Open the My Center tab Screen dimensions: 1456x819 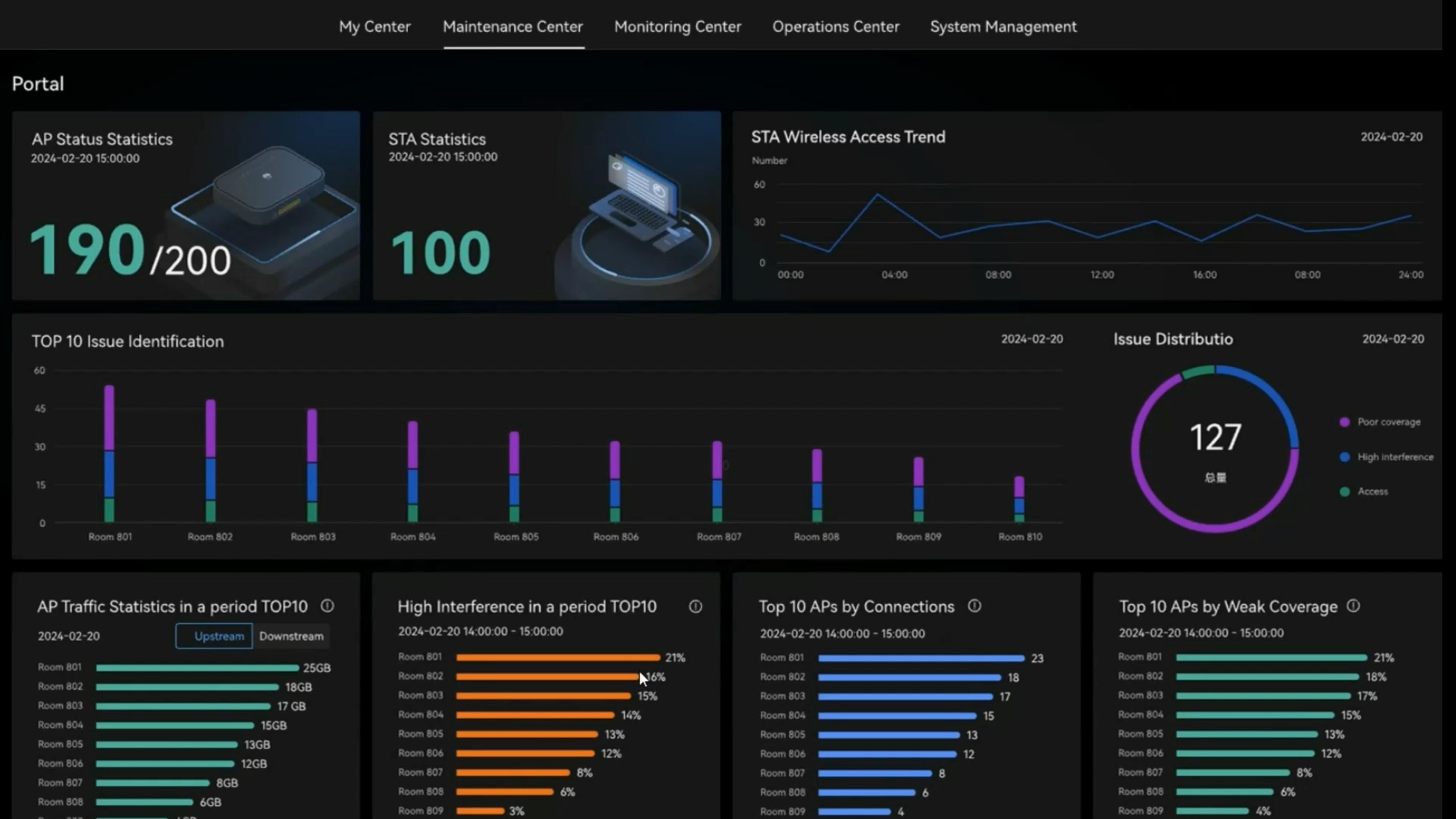point(375,27)
